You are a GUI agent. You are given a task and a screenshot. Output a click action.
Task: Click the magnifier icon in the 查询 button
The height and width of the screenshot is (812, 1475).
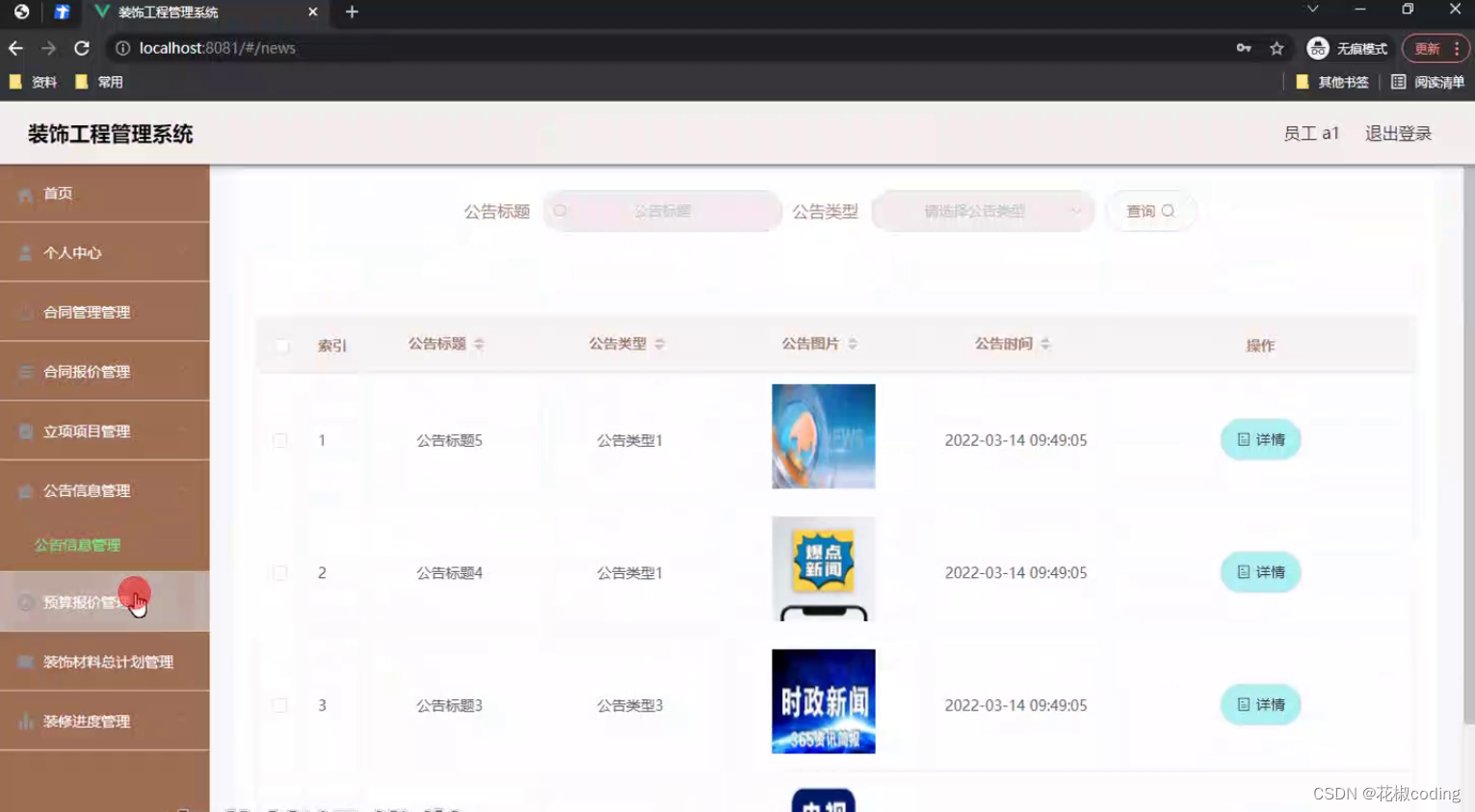coord(1167,211)
